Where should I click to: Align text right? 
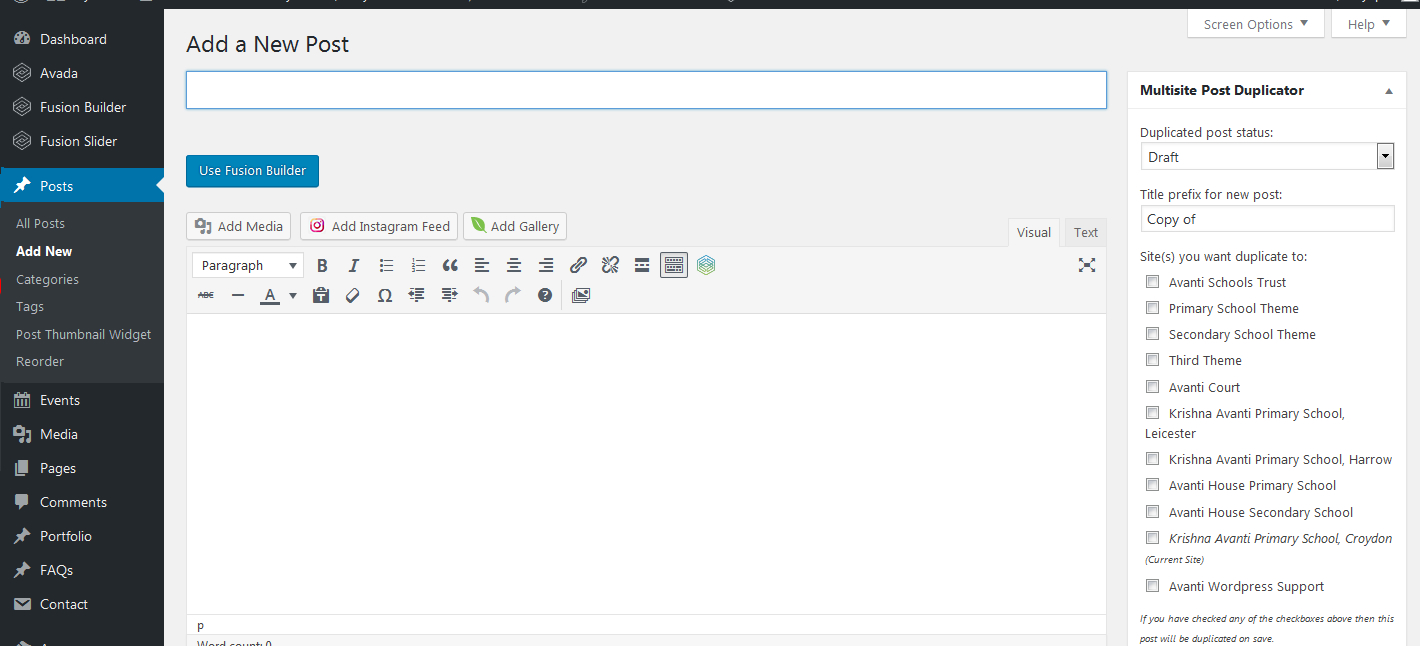[x=546, y=265]
